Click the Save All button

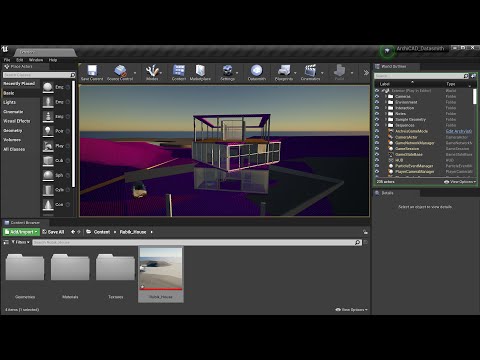coord(53,232)
